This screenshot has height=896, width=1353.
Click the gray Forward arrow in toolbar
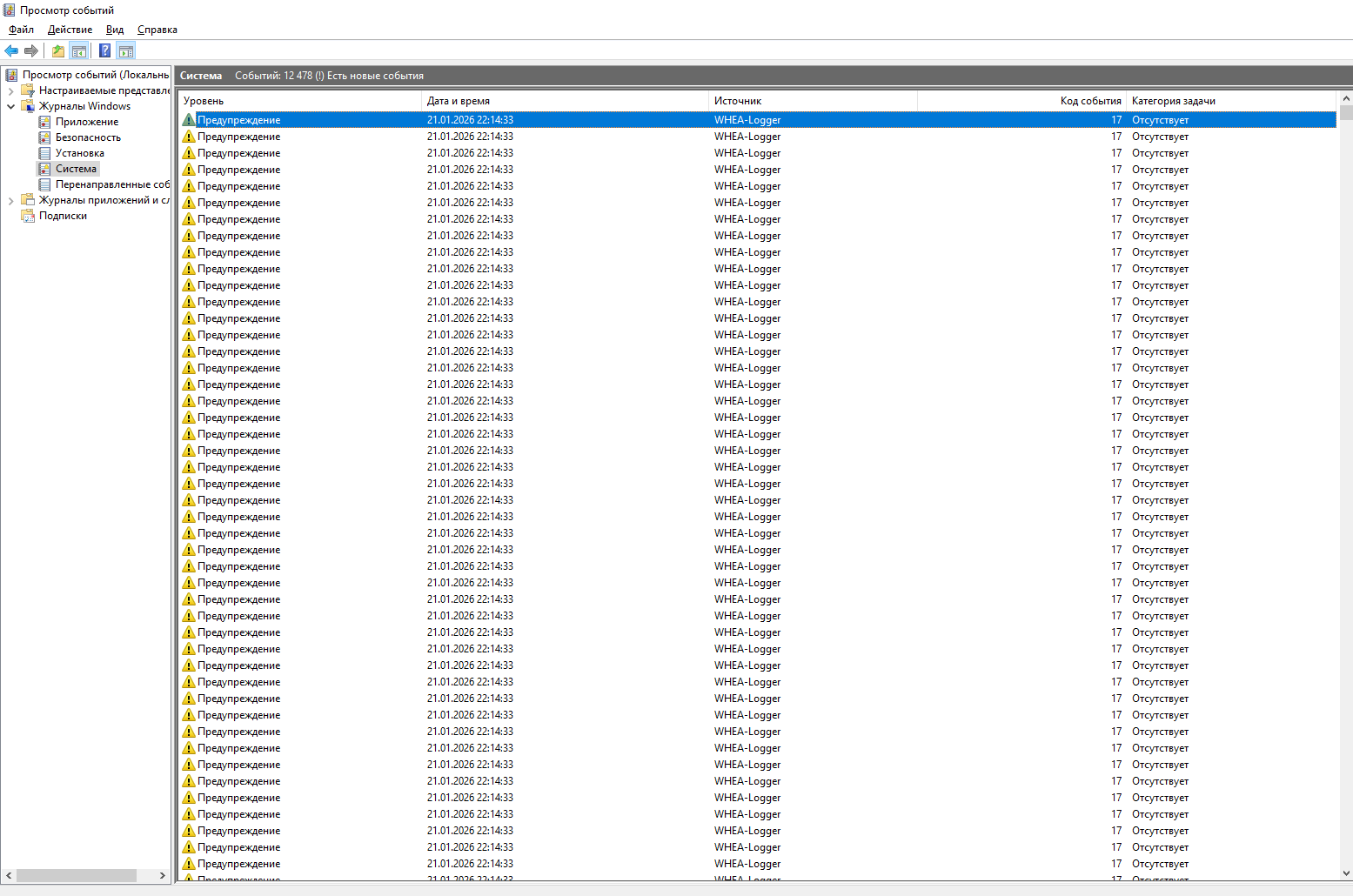pos(31,51)
